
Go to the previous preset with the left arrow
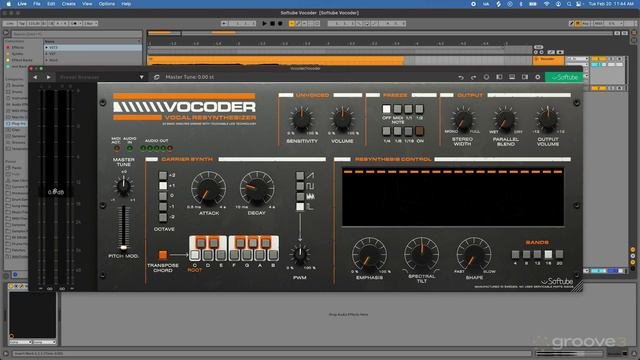tap(35, 77)
